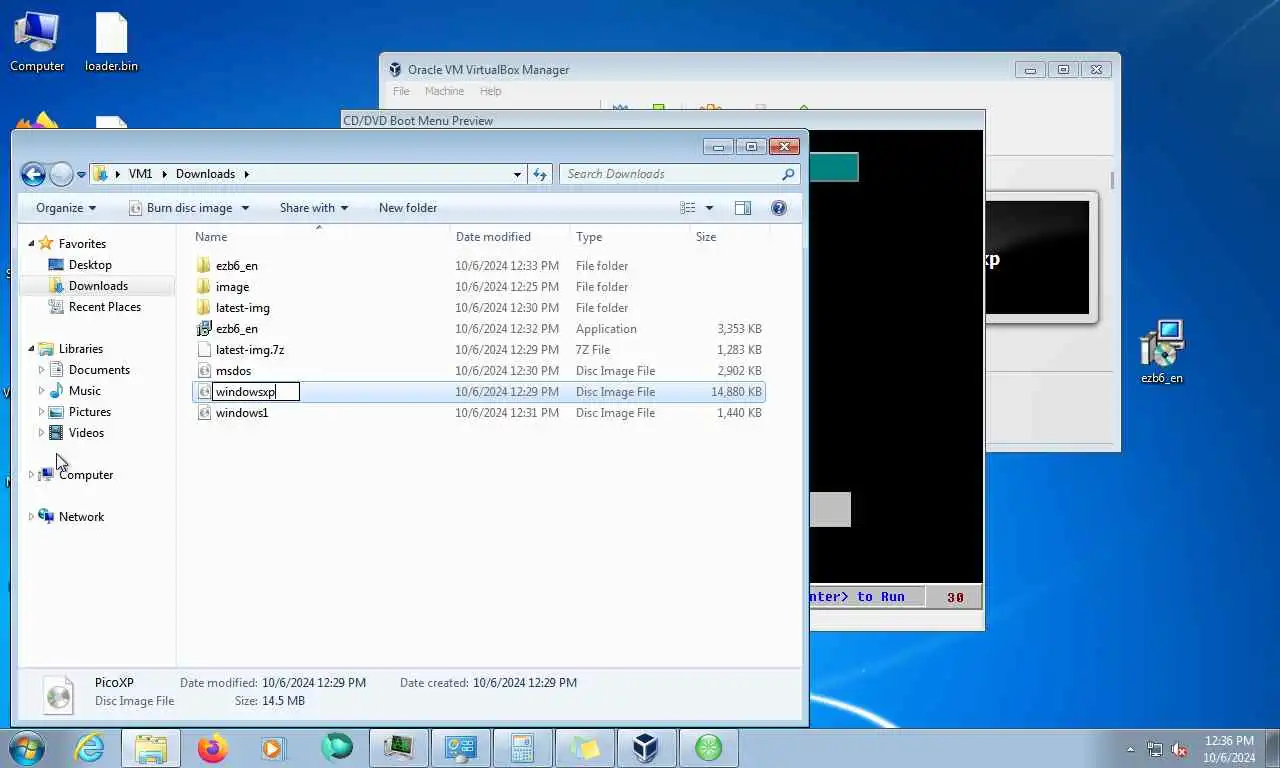1280x768 pixels.
Task: Open the Burn disc image dropdown arrow
Action: (x=245, y=208)
